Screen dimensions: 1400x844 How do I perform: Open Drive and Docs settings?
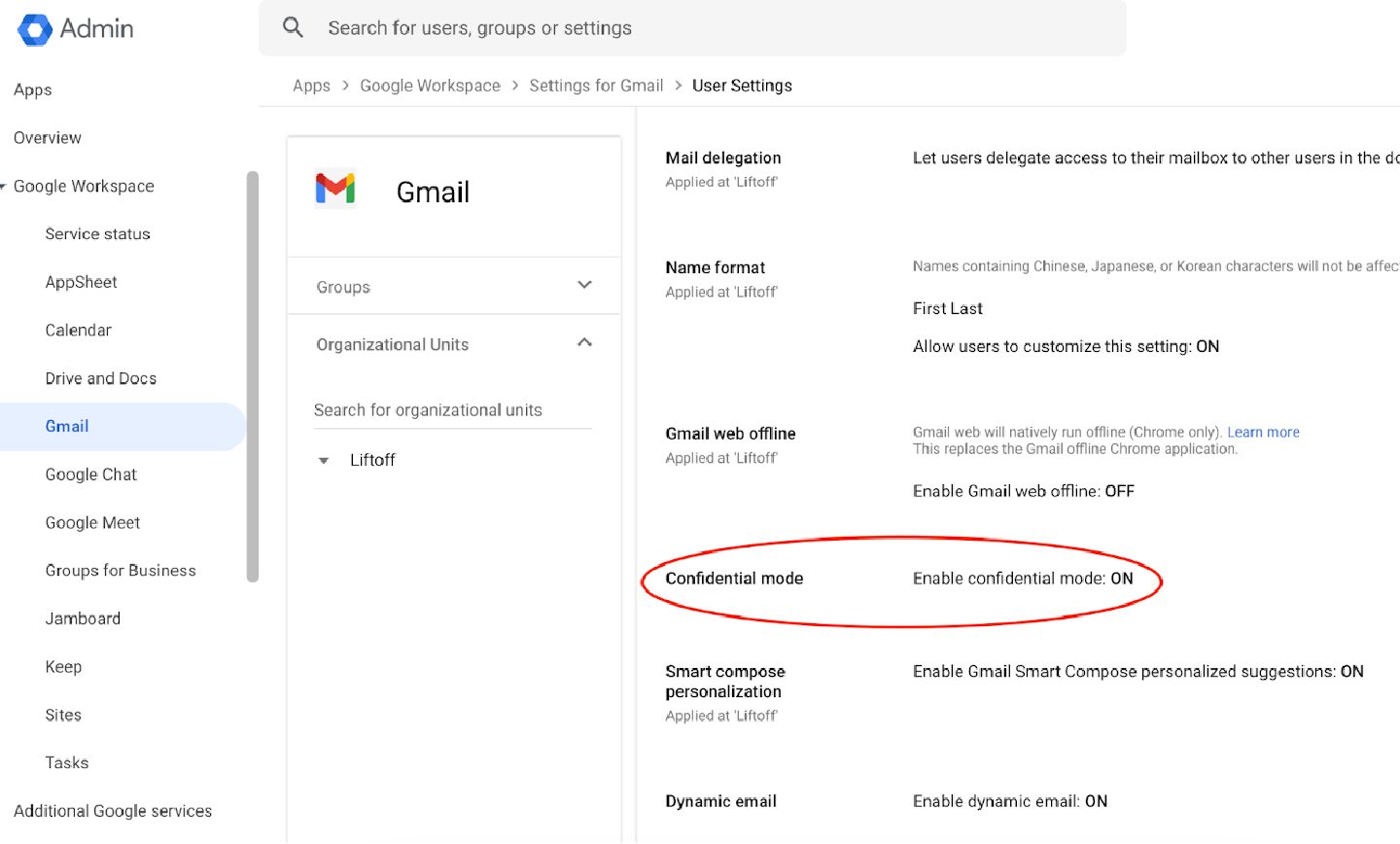pos(100,378)
